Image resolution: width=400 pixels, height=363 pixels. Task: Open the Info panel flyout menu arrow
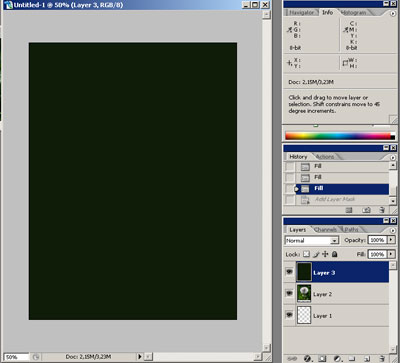[393, 13]
